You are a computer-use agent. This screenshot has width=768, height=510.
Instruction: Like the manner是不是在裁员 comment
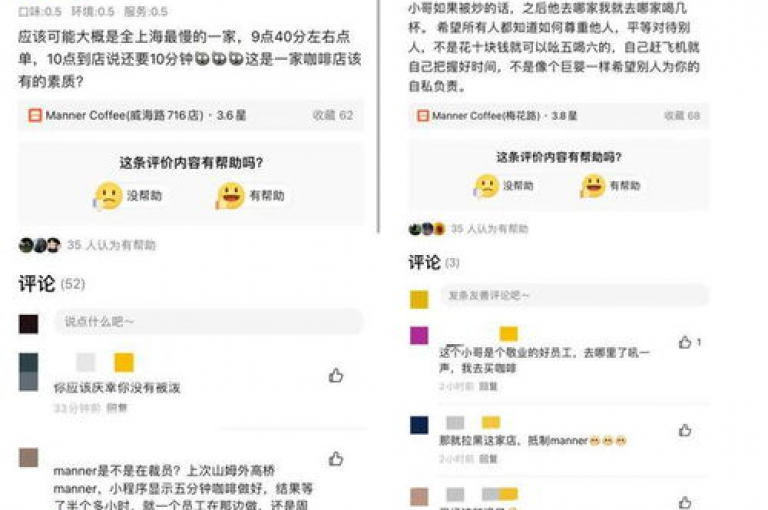(336, 459)
